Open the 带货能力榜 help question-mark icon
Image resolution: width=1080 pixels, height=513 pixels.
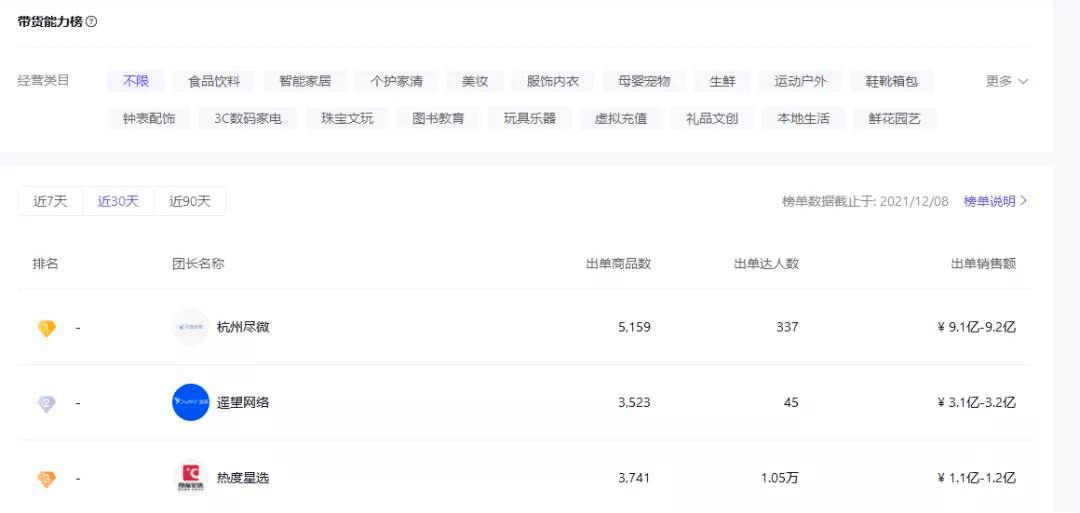point(92,21)
